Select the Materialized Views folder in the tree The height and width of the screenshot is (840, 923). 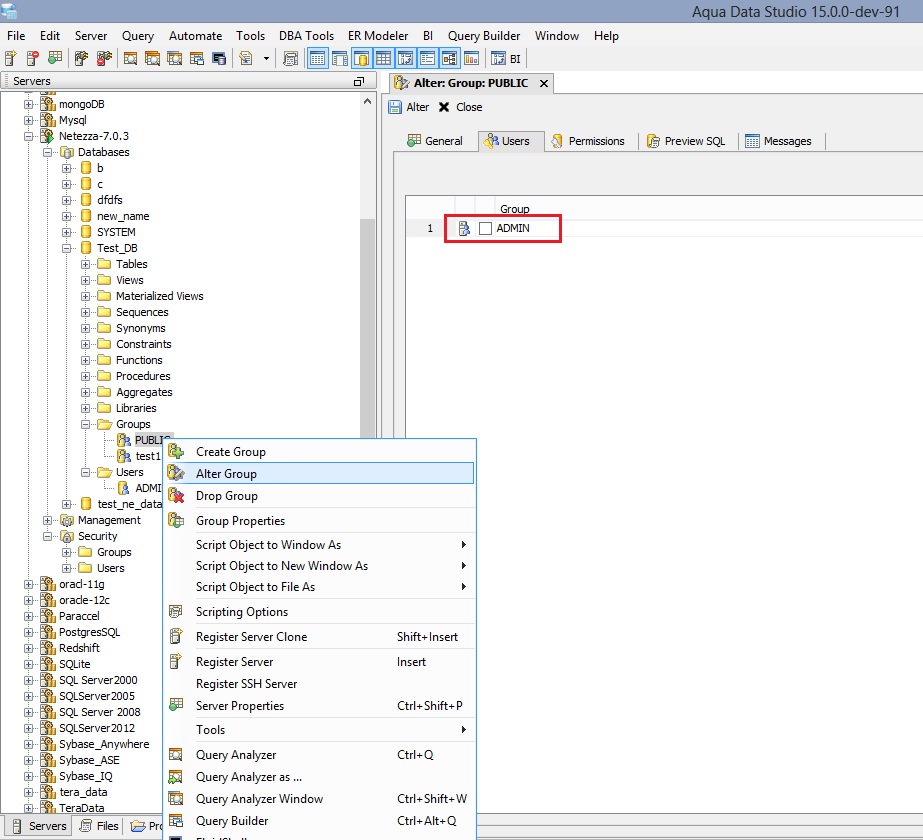(x=160, y=296)
